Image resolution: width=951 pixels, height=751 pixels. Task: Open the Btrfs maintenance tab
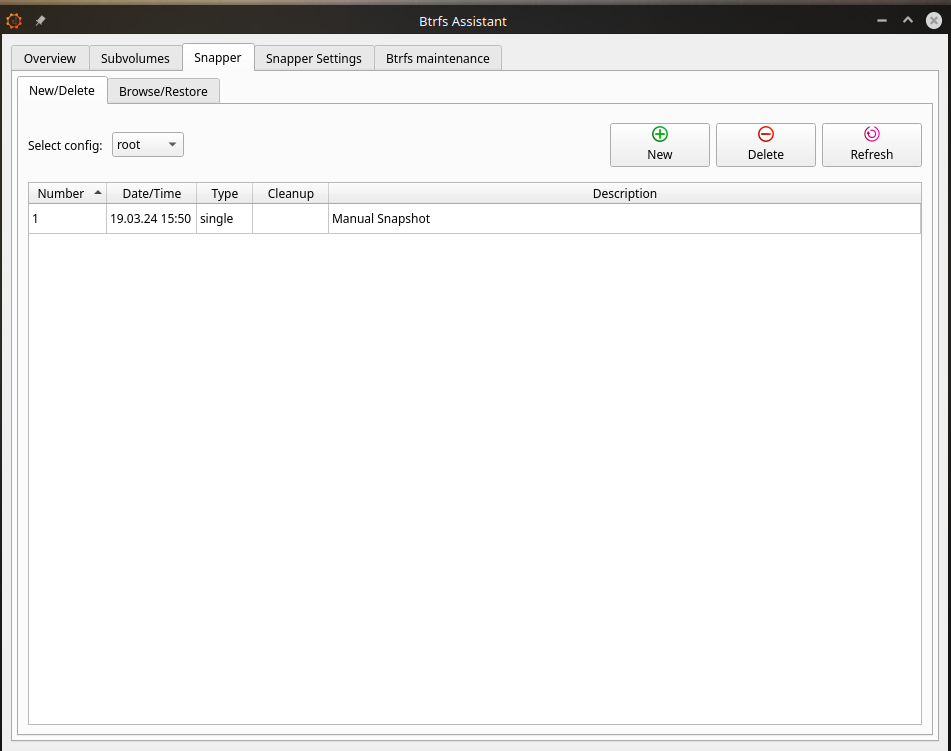438,59
